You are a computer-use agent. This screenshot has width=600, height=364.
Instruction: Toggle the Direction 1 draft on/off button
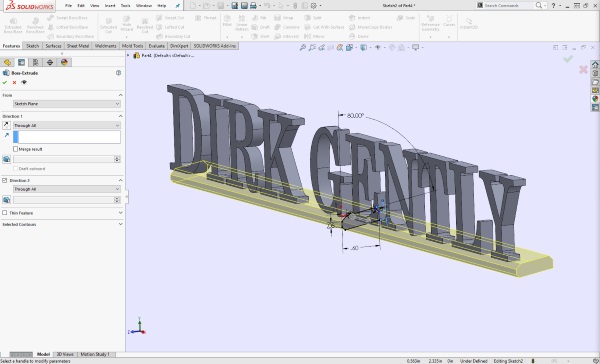pyautogui.click(x=6, y=159)
